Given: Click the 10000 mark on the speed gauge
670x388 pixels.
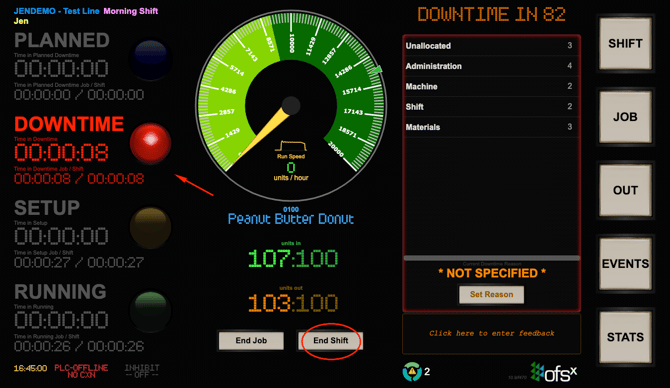Looking at the screenshot, I should coord(292,44).
